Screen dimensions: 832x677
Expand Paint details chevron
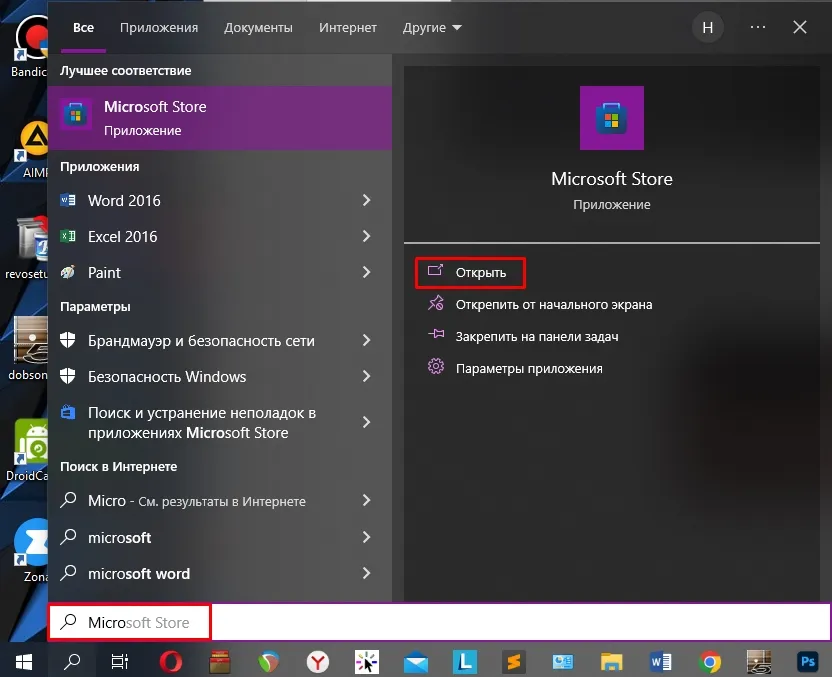pos(366,272)
